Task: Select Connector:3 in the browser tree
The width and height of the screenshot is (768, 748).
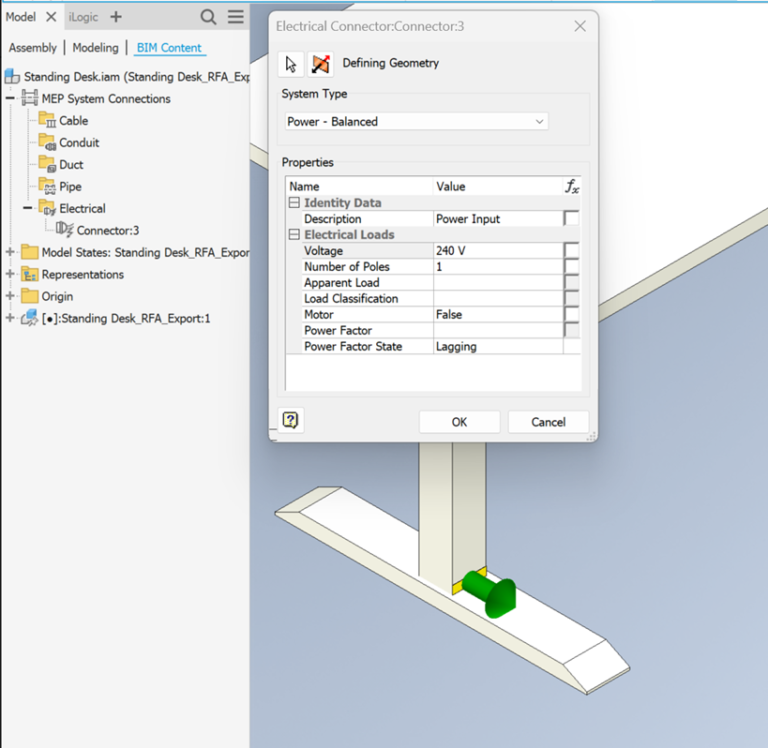Action: (x=108, y=230)
